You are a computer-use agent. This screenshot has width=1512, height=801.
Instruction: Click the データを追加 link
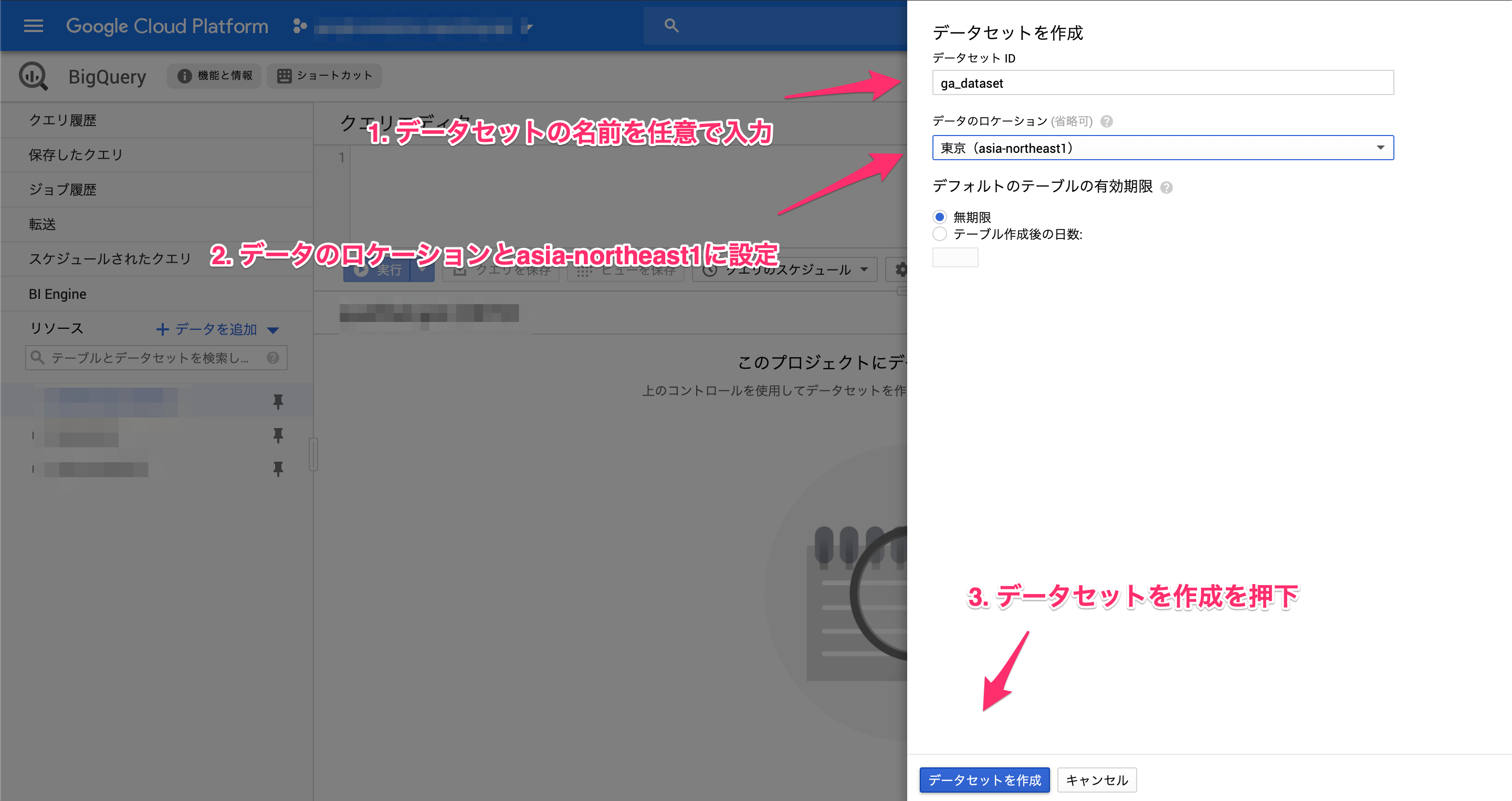[207, 329]
